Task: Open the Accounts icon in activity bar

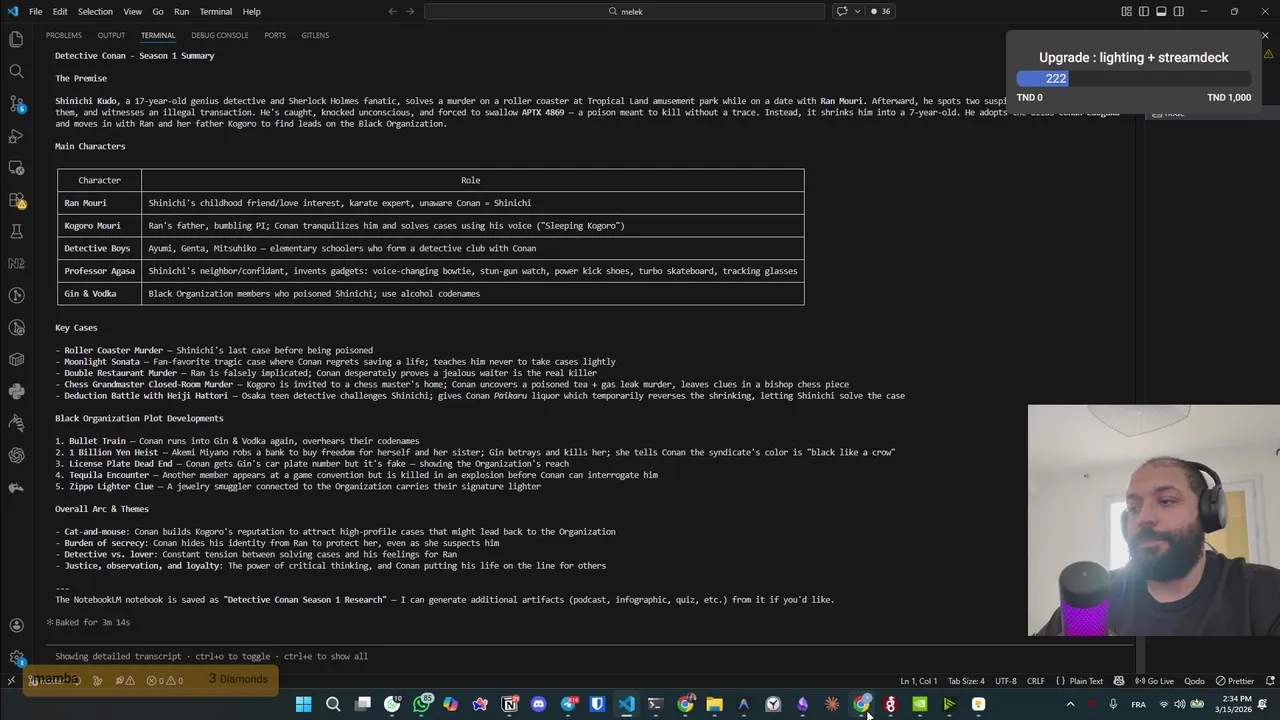Action: [x=16, y=625]
